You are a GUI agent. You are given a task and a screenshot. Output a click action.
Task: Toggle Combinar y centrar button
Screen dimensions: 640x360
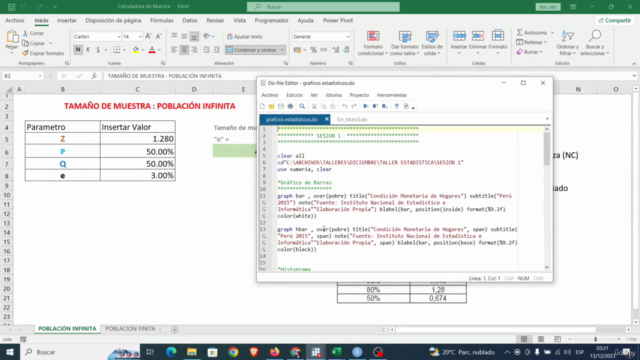pyautogui.click(x=251, y=50)
